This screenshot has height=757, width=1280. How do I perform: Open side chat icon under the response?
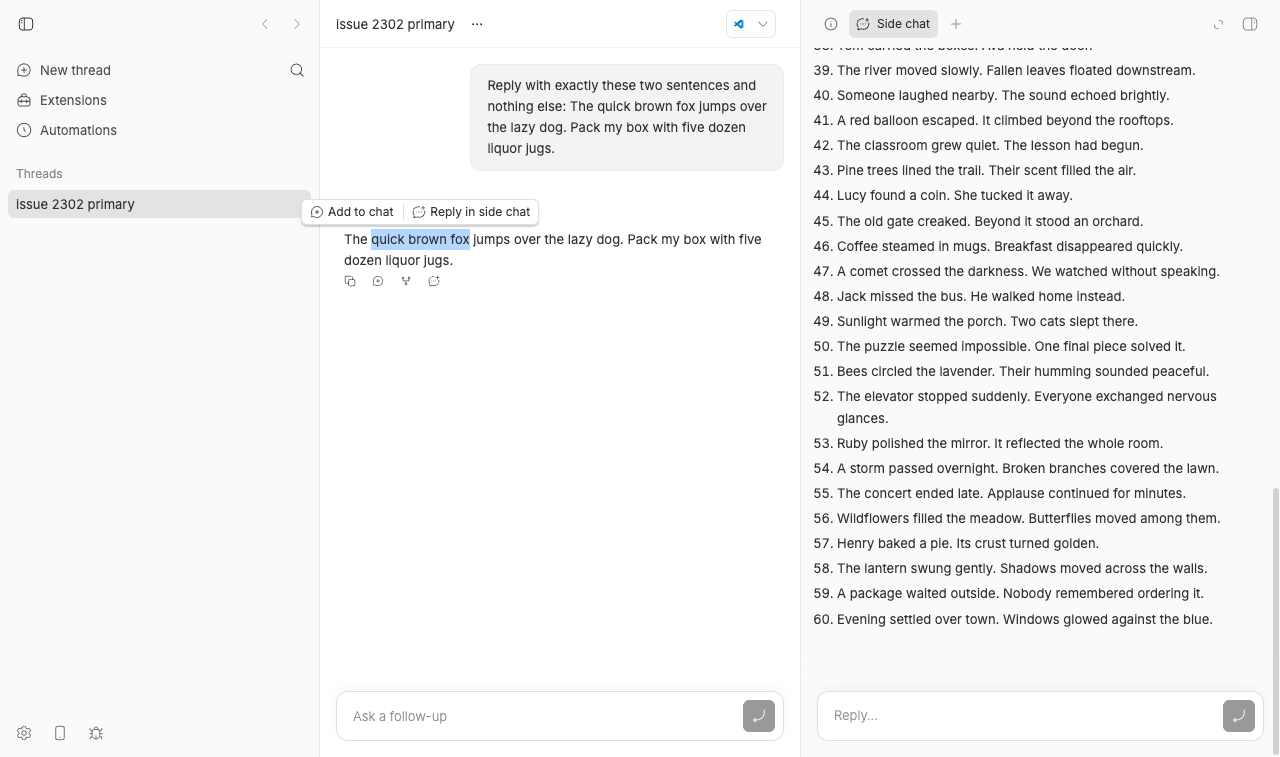click(434, 281)
